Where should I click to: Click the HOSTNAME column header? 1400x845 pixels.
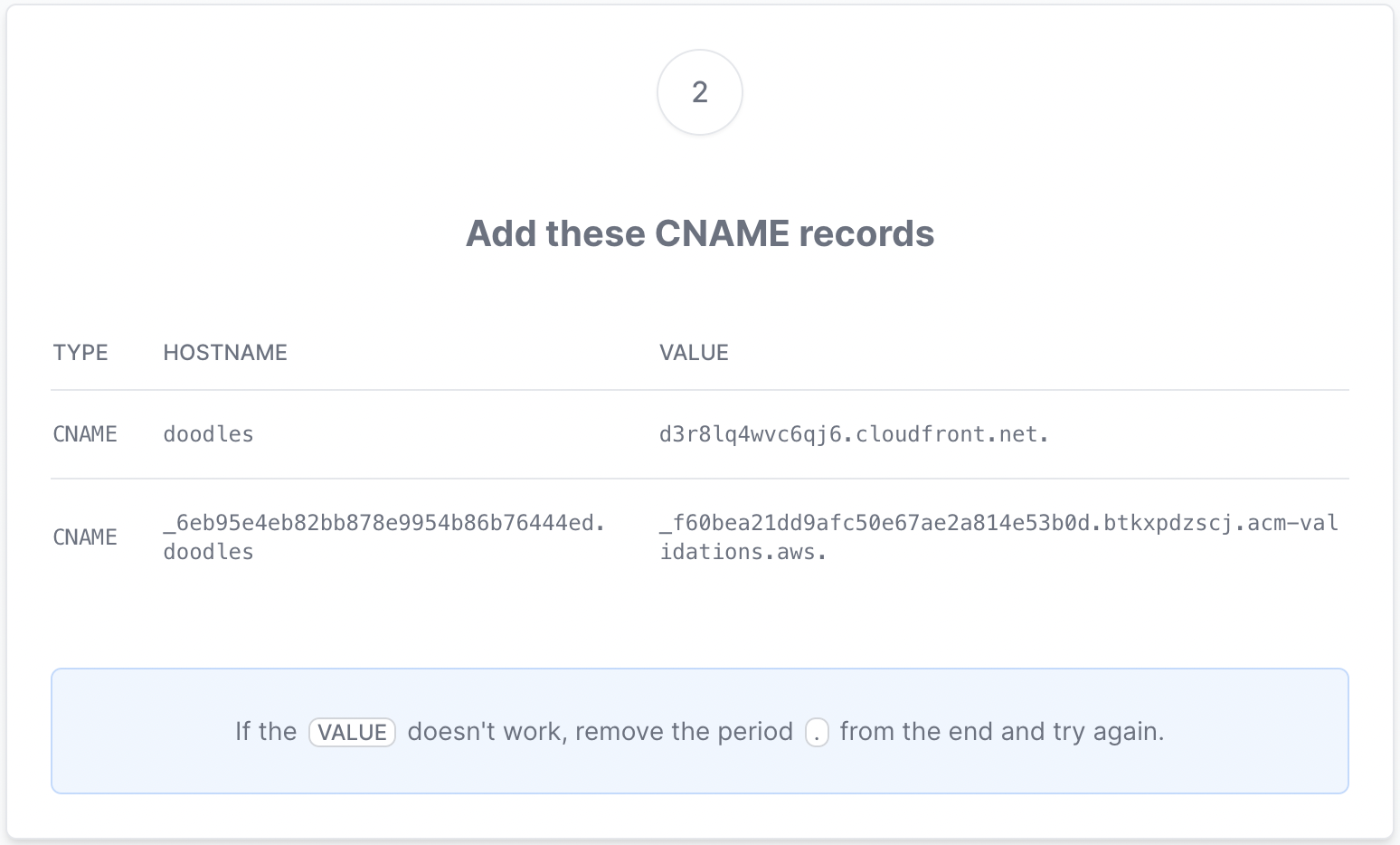click(x=225, y=353)
